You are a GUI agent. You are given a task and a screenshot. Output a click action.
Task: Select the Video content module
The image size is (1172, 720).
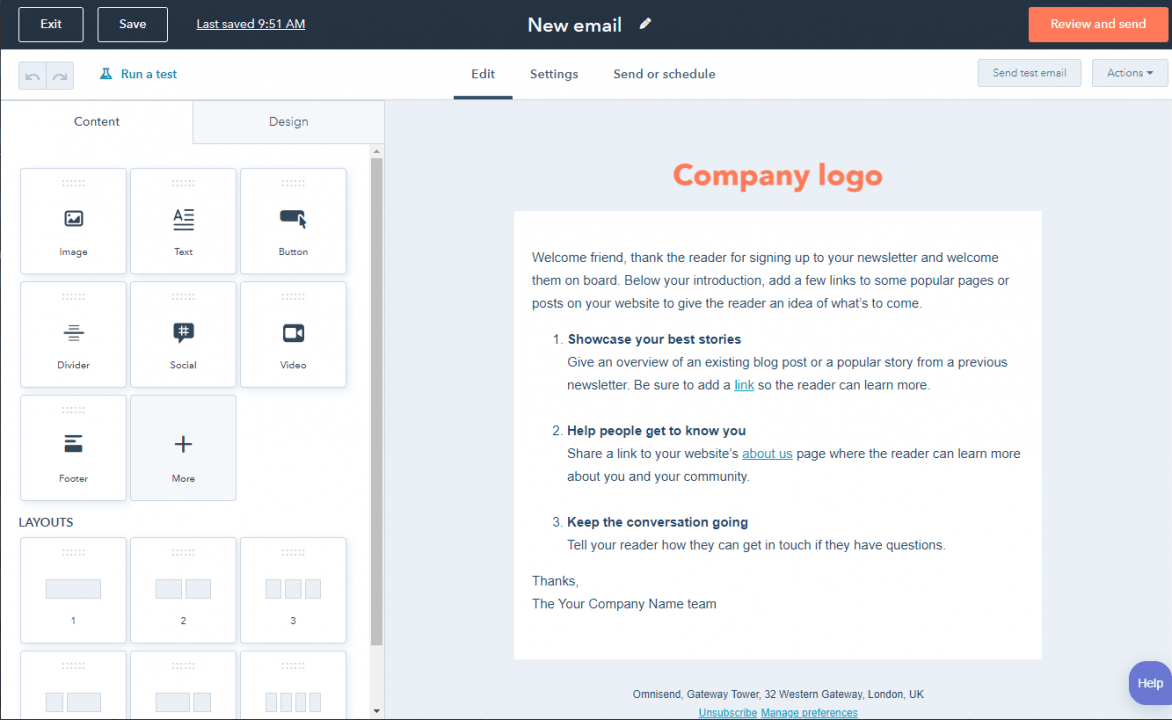point(293,334)
